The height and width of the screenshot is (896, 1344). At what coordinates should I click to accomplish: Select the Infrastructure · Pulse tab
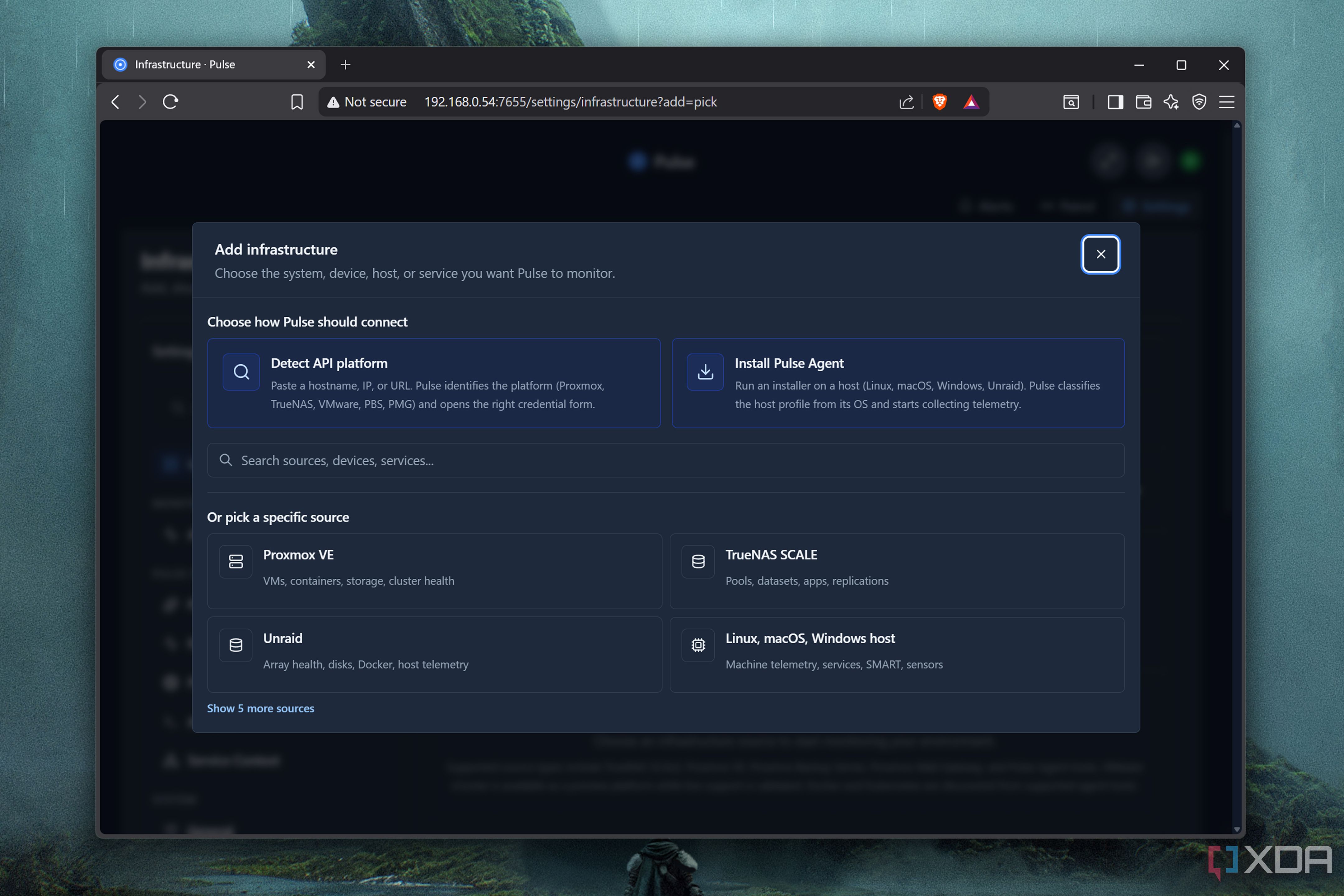pyautogui.click(x=213, y=65)
